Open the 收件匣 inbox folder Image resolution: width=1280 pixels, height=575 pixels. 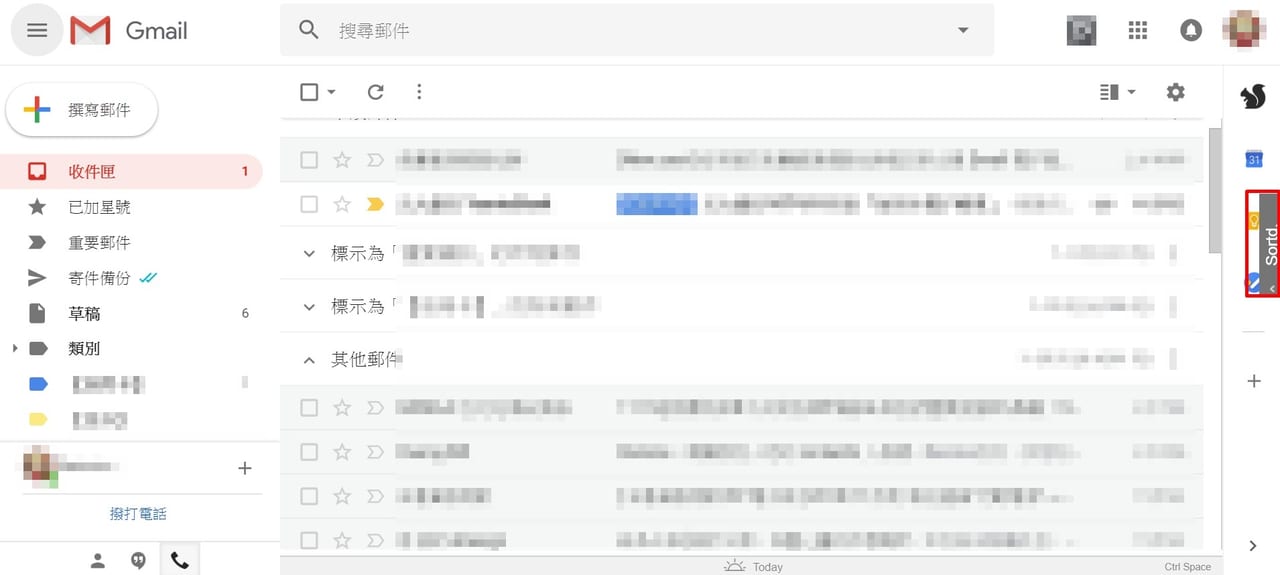coord(131,171)
